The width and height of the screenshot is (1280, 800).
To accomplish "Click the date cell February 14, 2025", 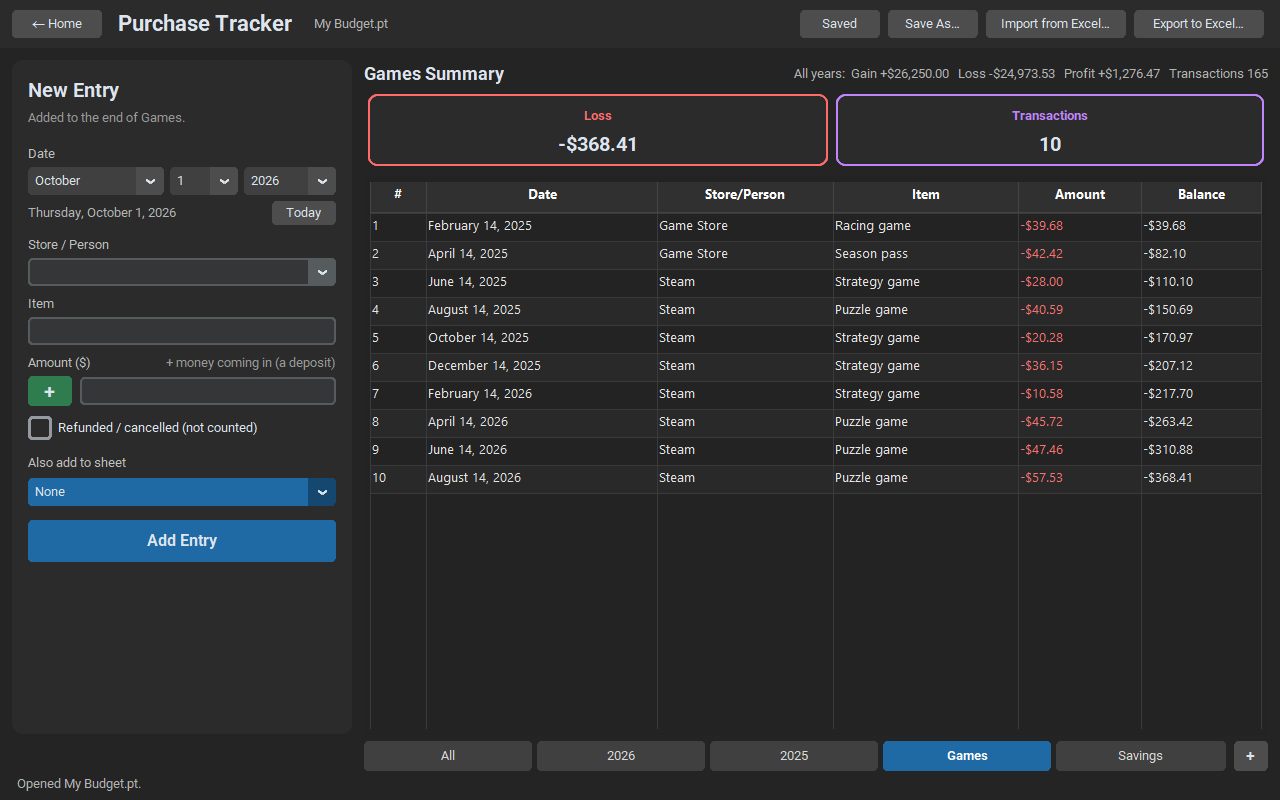I will pos(542,226).
